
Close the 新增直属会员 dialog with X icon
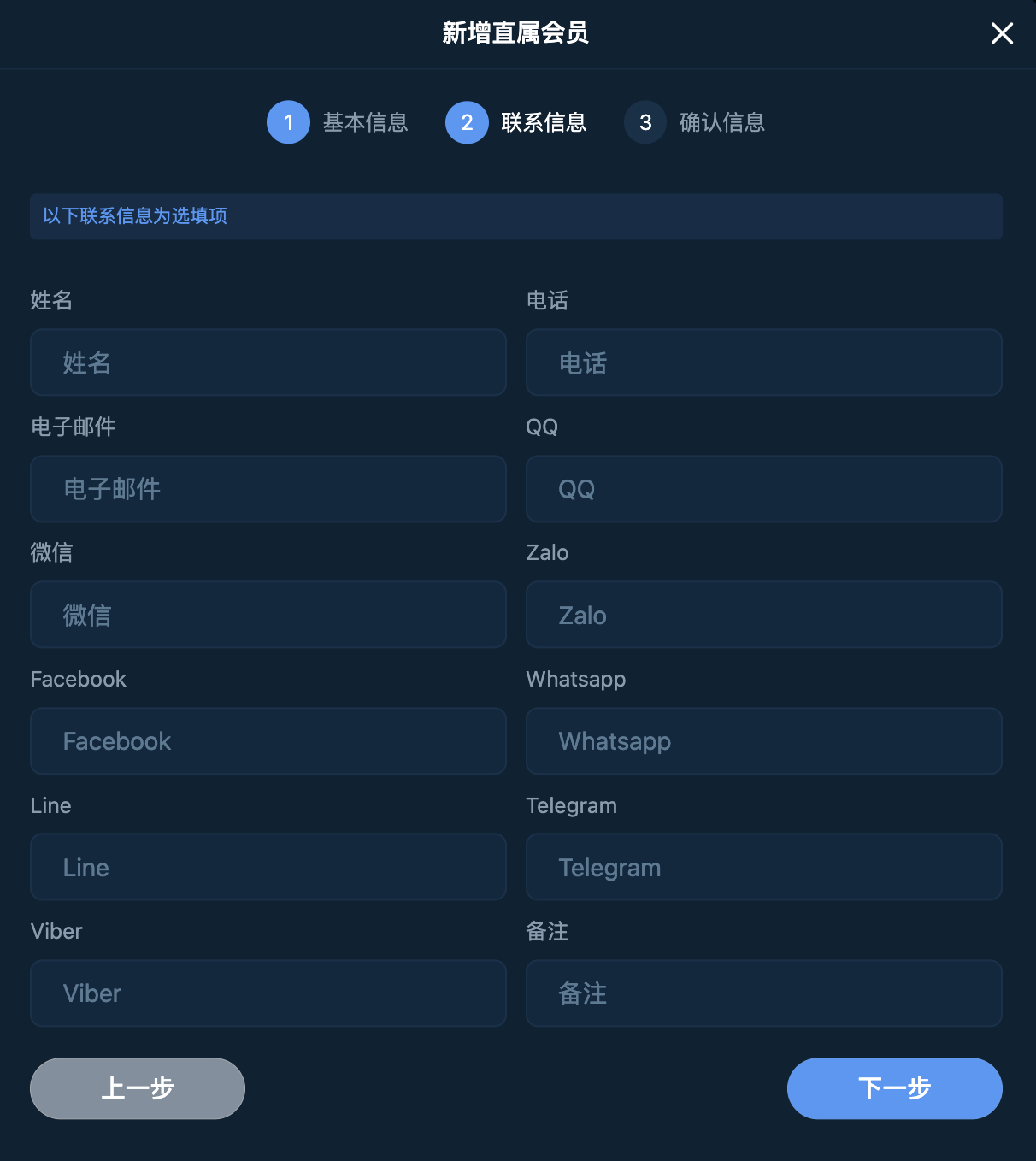1002,33
